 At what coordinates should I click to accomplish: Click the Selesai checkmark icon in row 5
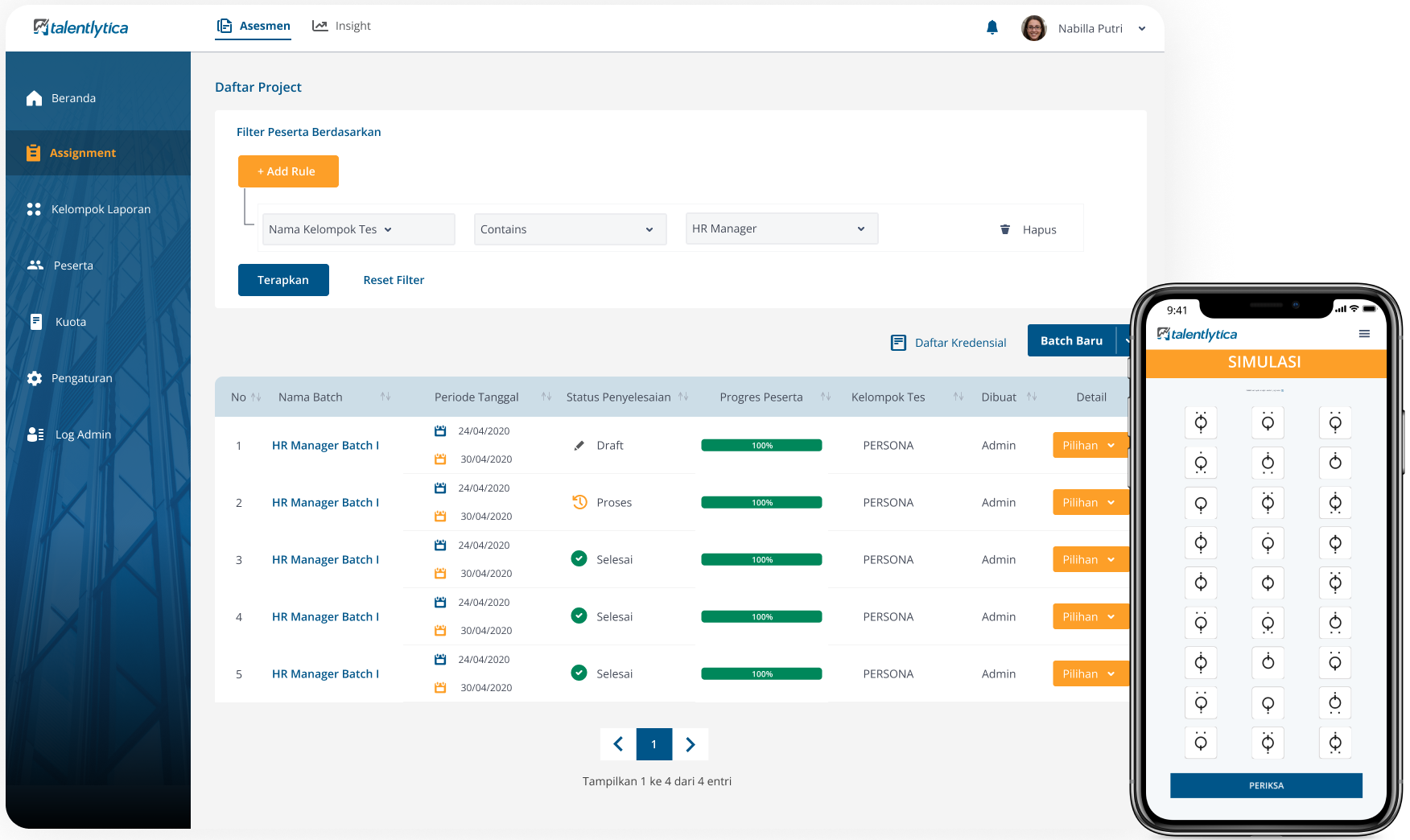pyautogui.click(x=579, y=673)
